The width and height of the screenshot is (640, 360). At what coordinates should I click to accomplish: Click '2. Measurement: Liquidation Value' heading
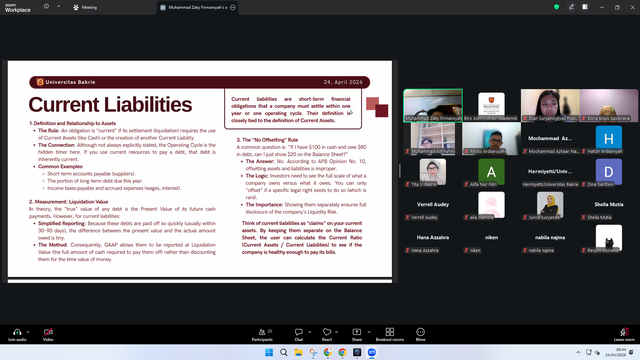tap(69, 202)
